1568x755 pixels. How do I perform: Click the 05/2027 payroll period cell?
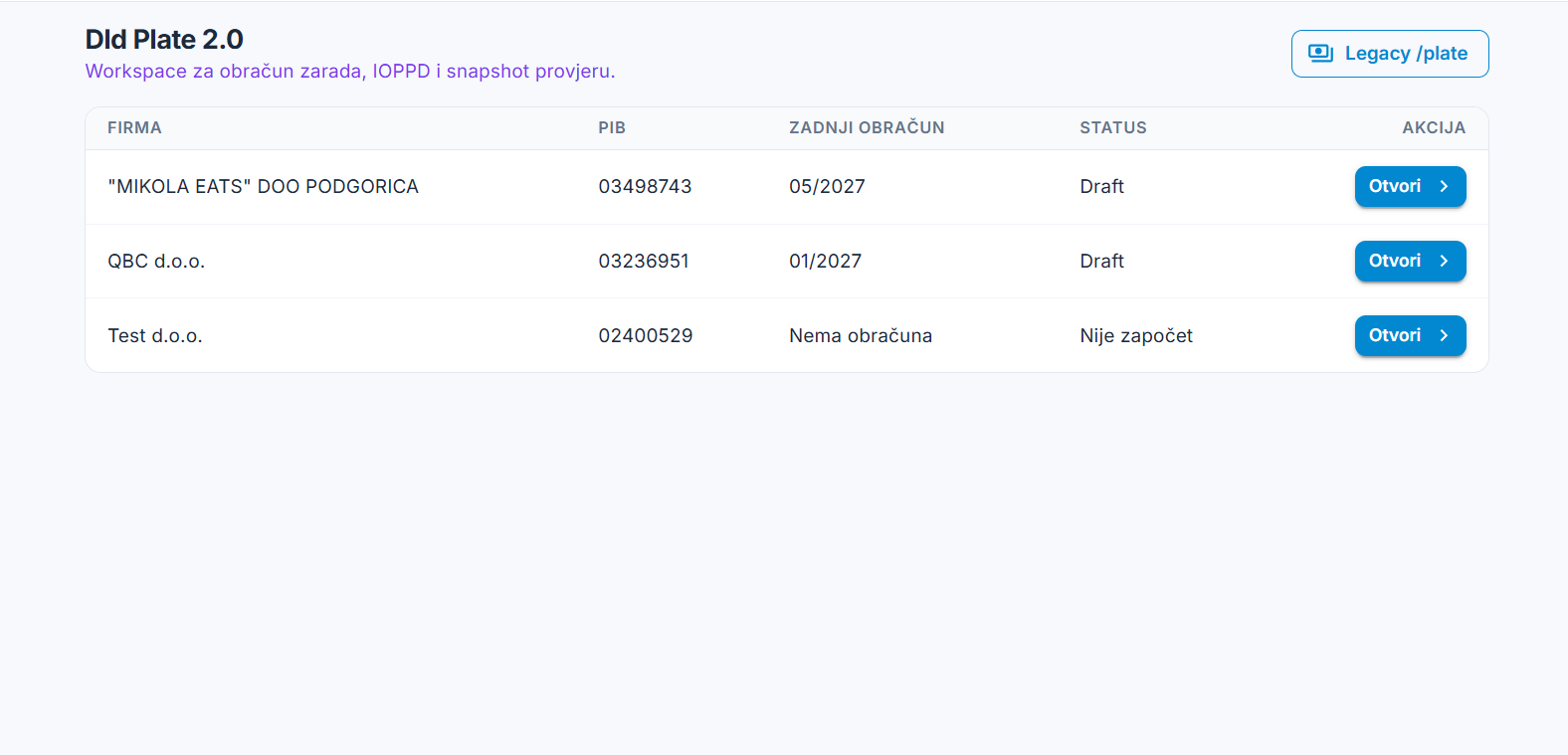point(827,187)
